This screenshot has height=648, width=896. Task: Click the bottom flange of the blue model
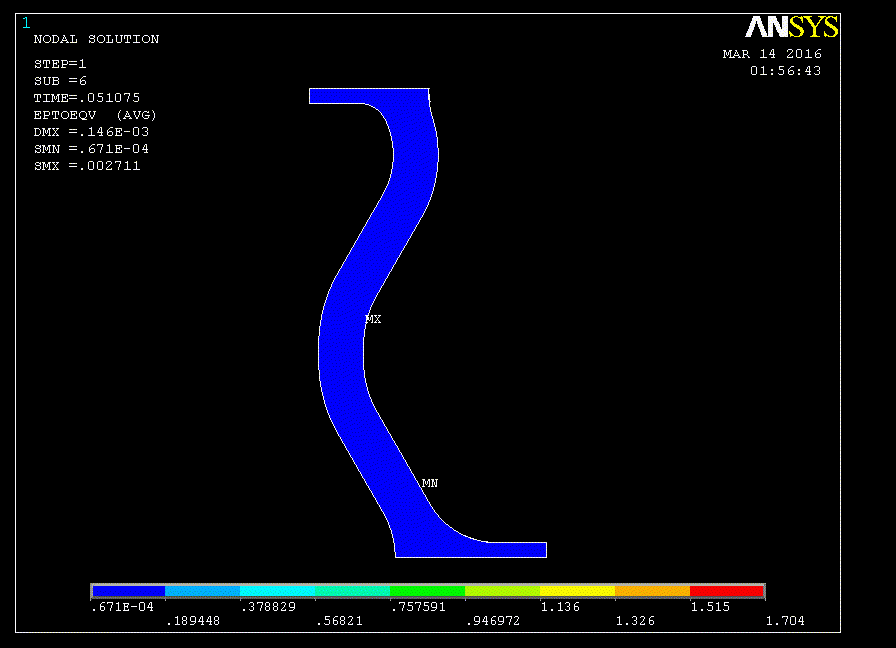[x=471, y=550]
